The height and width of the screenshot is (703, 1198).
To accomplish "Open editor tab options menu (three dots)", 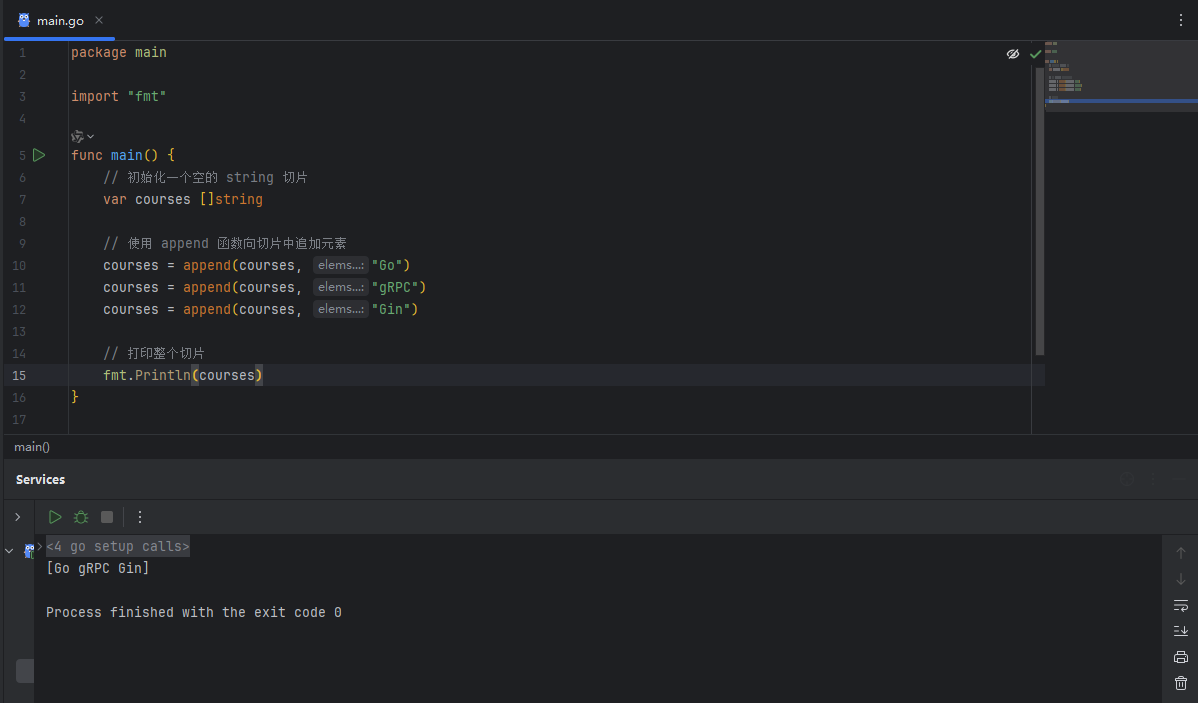I will point(1180,21).
